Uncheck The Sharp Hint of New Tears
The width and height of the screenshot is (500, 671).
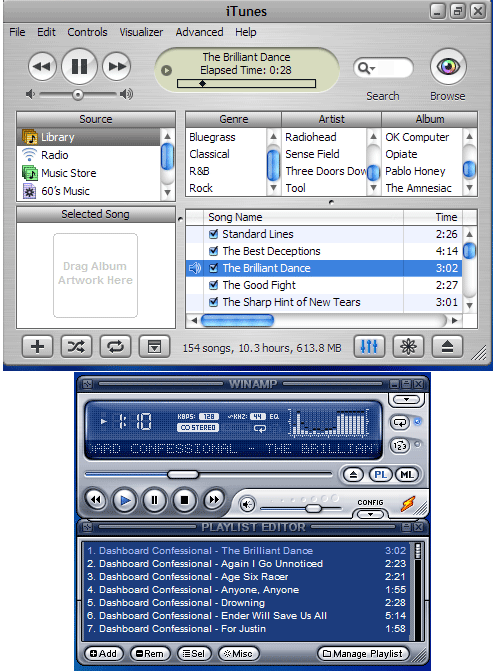coord(214,302)
